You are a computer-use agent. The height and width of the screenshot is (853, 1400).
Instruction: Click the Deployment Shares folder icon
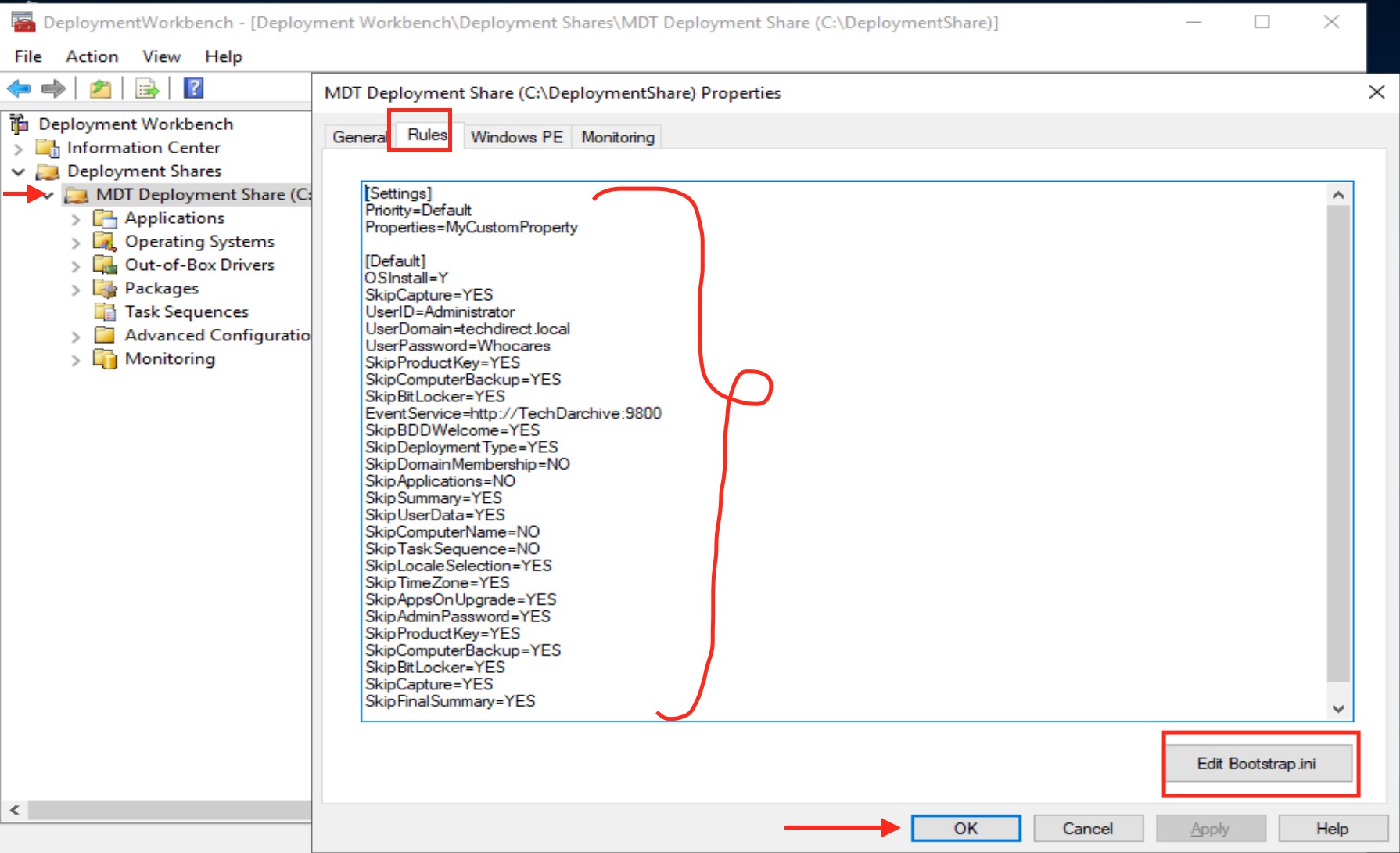(x=48, y=171)
